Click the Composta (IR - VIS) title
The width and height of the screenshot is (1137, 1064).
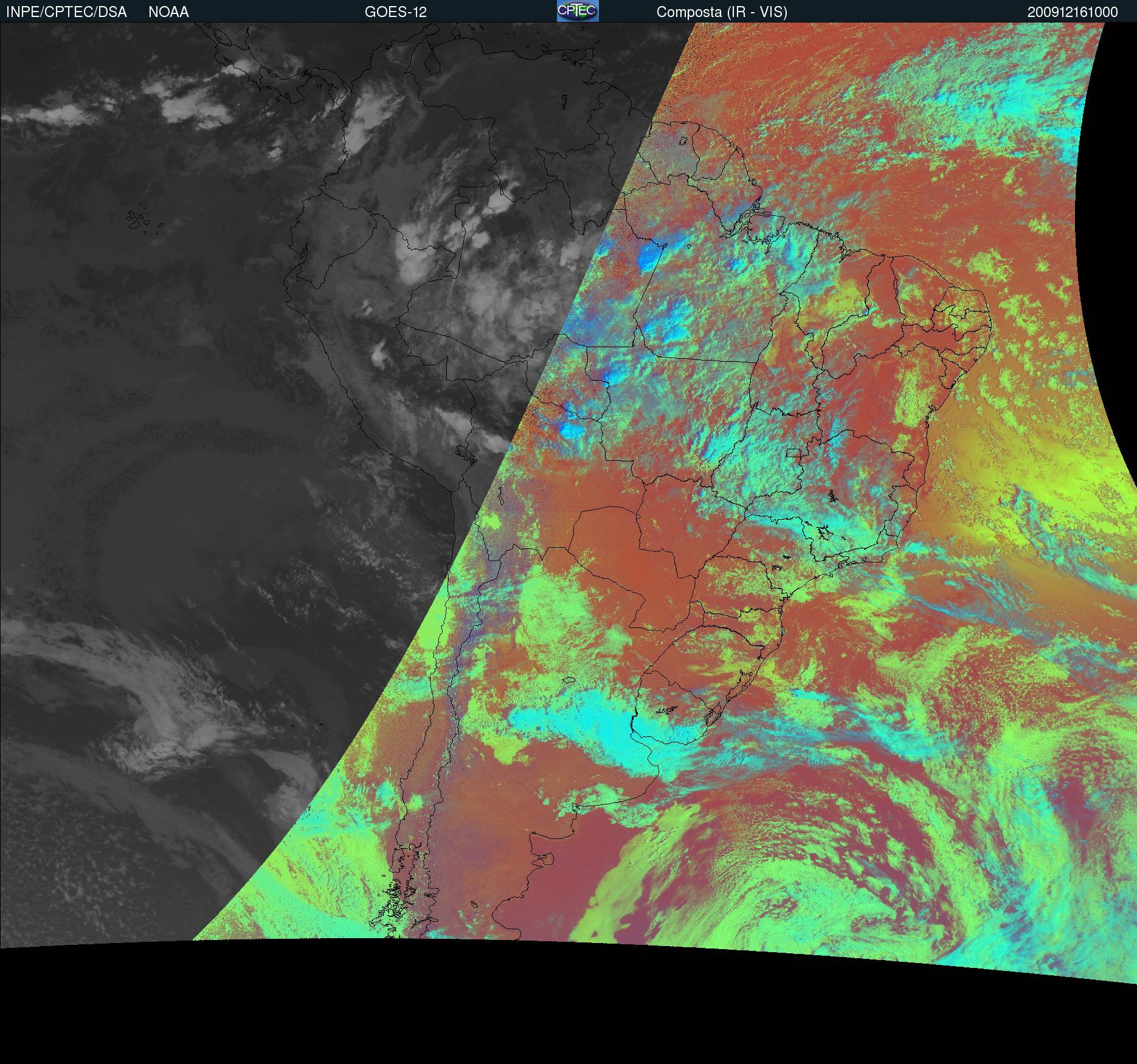coord(722,12)
